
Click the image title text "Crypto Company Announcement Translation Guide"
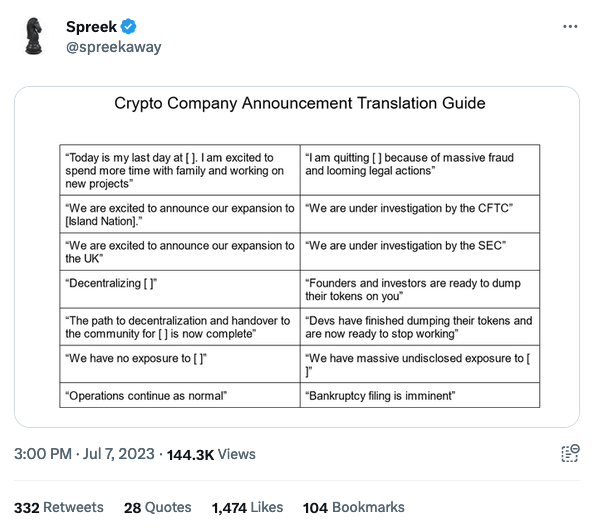pos(300,103)
